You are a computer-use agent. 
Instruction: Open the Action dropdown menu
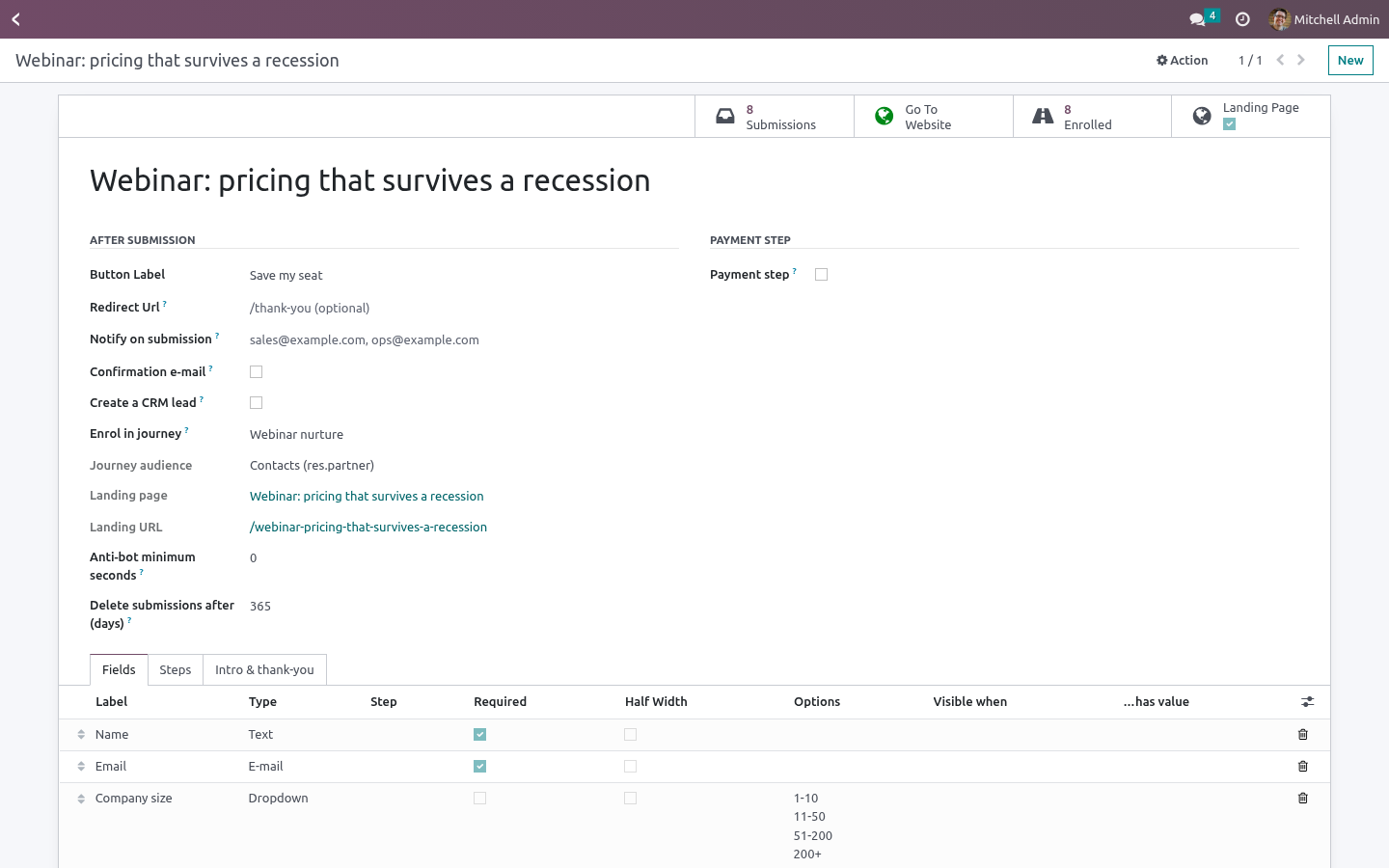pos(1182,60)
